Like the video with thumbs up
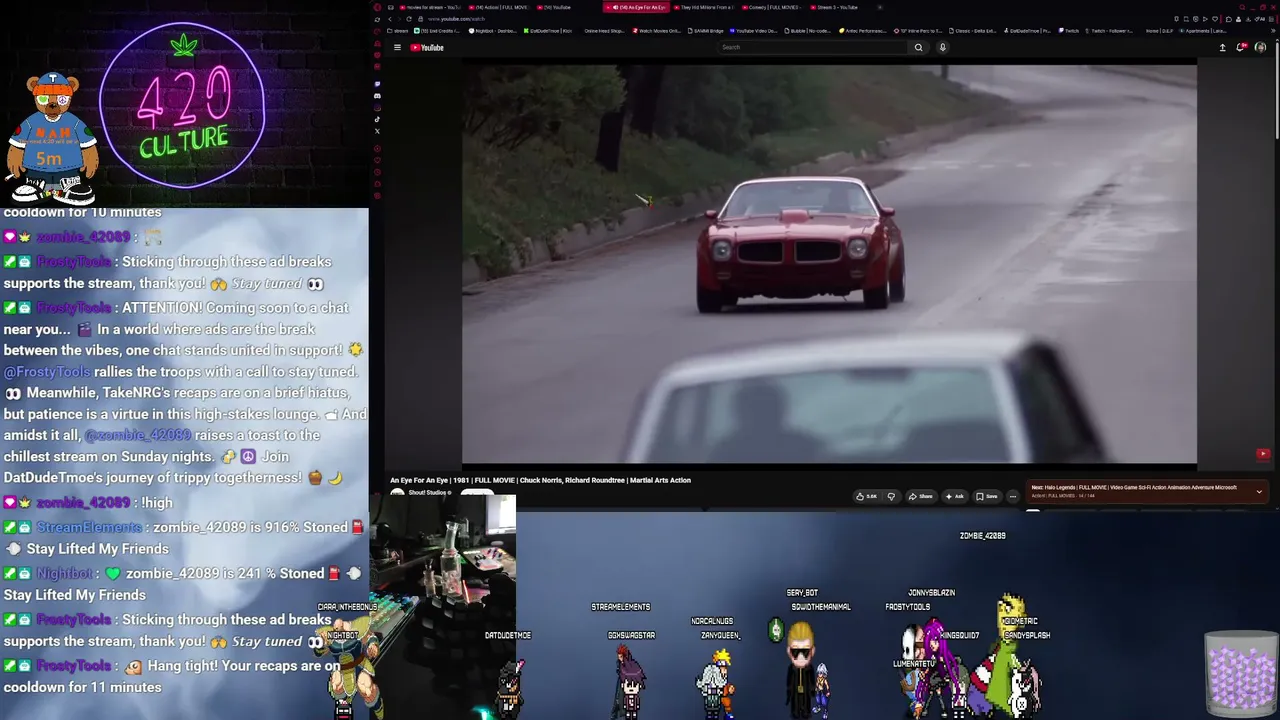 [x=865, y=496]
